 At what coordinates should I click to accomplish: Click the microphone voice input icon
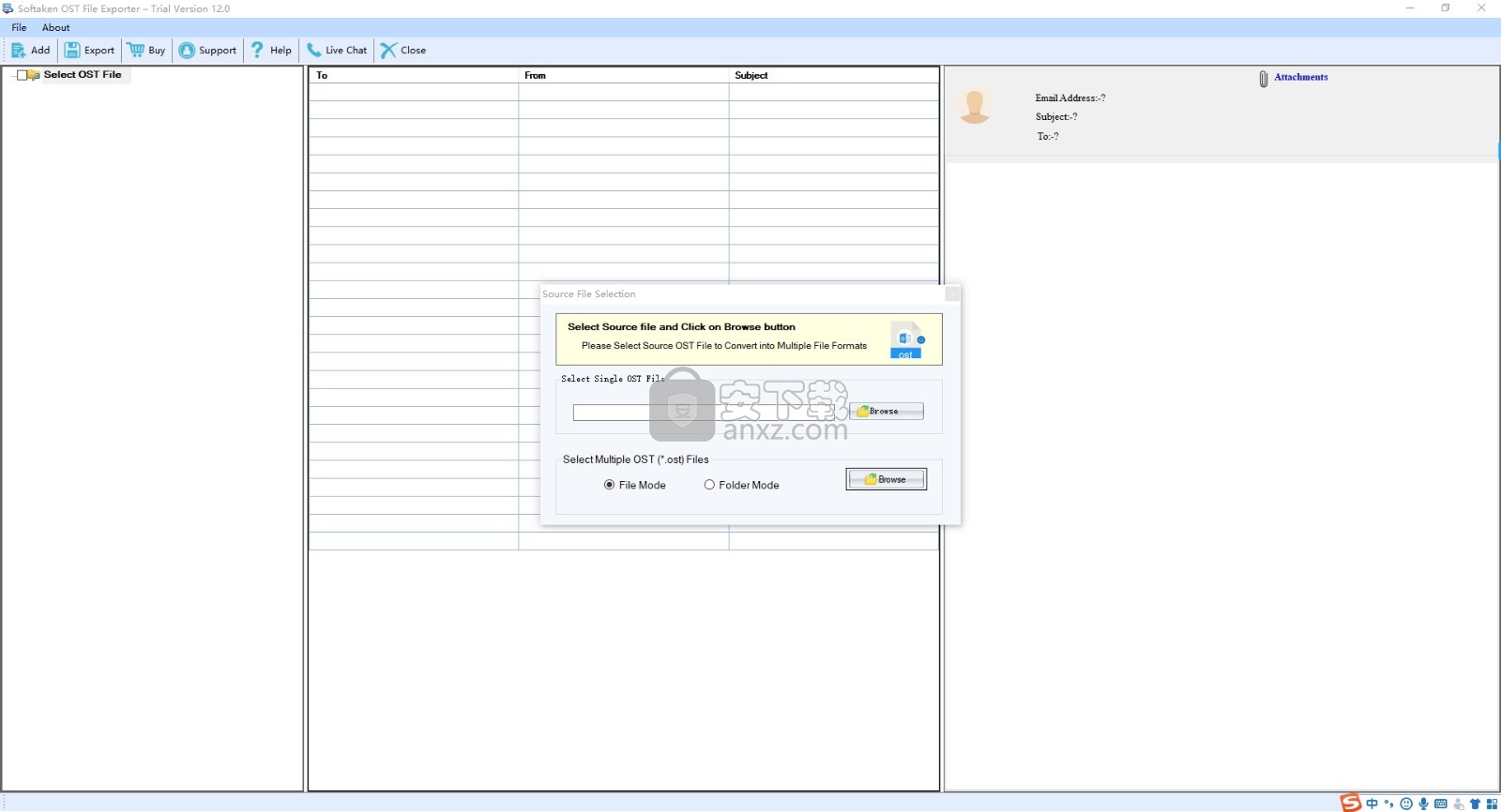point(1423,804)
